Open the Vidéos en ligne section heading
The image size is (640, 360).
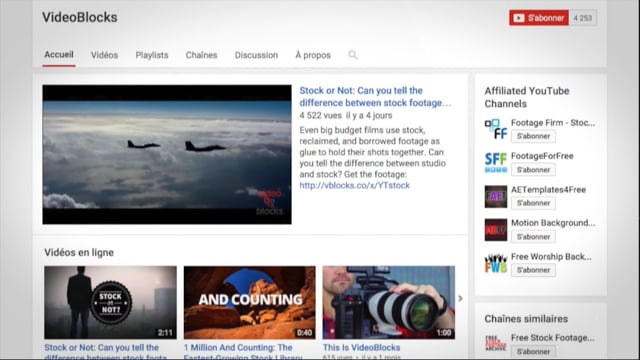[79, 253]
